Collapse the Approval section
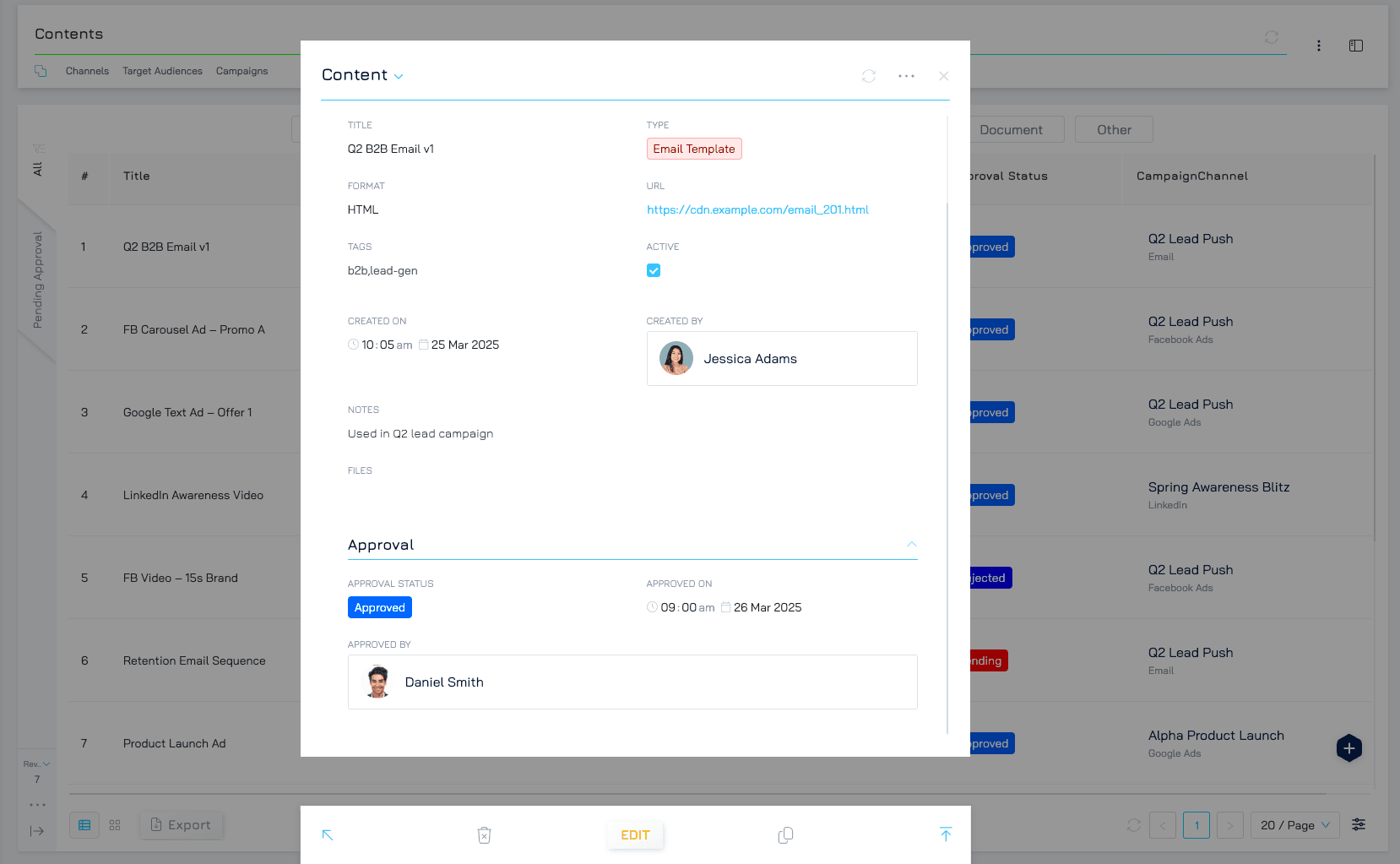 tap(911, 545)
